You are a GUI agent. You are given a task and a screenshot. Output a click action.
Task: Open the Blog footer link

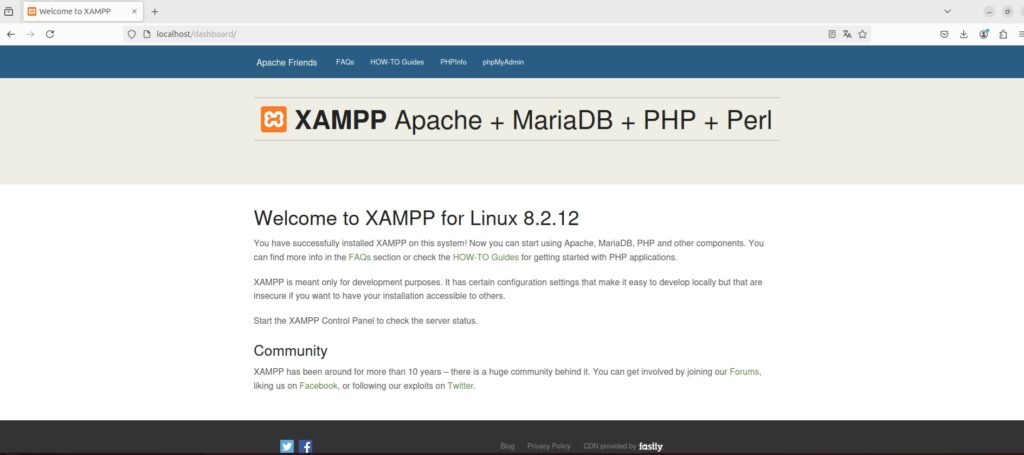pyautogui.click(x=507, y=447)
